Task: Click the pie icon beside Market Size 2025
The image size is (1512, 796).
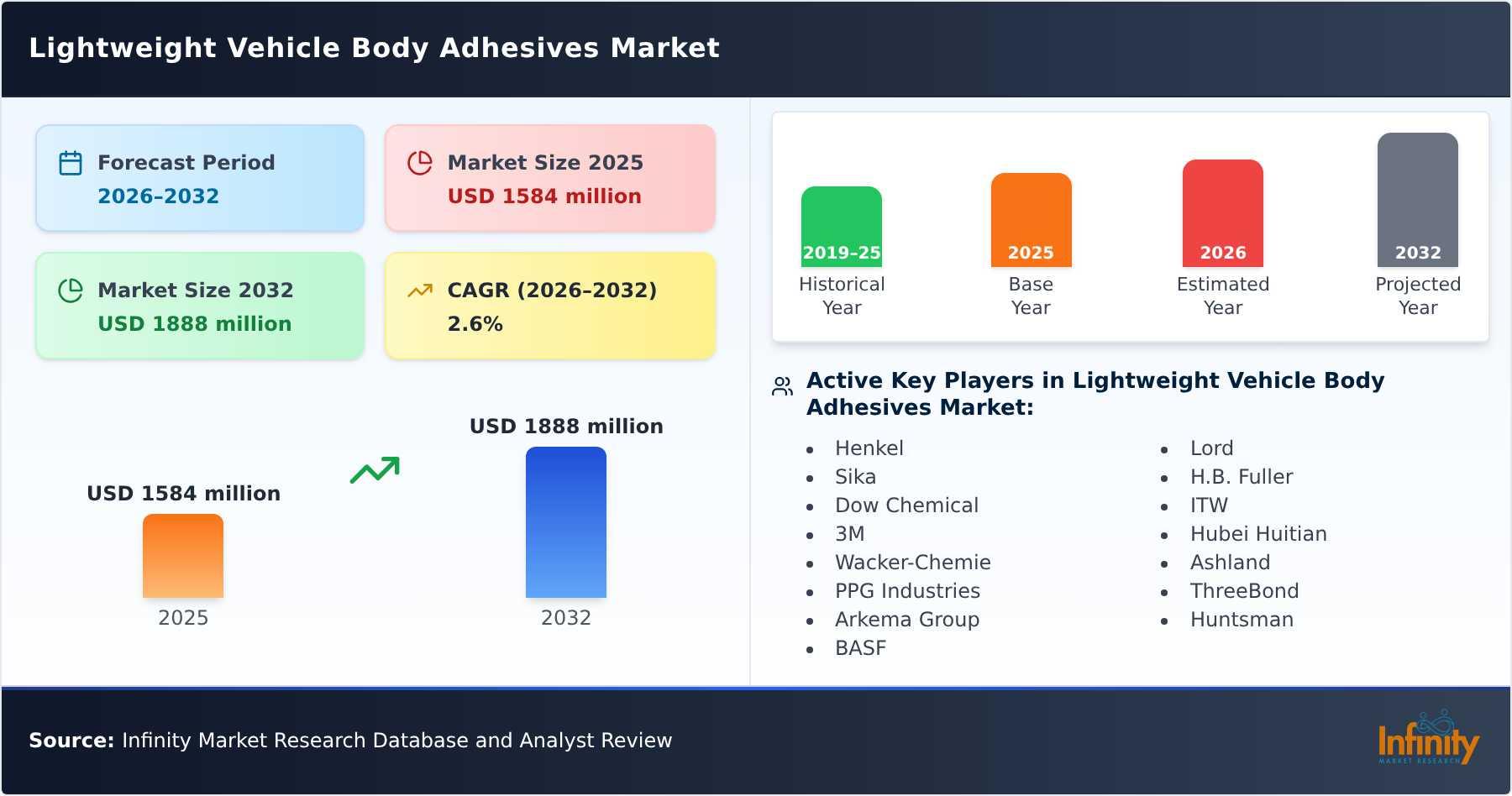Action: point(420,163)
